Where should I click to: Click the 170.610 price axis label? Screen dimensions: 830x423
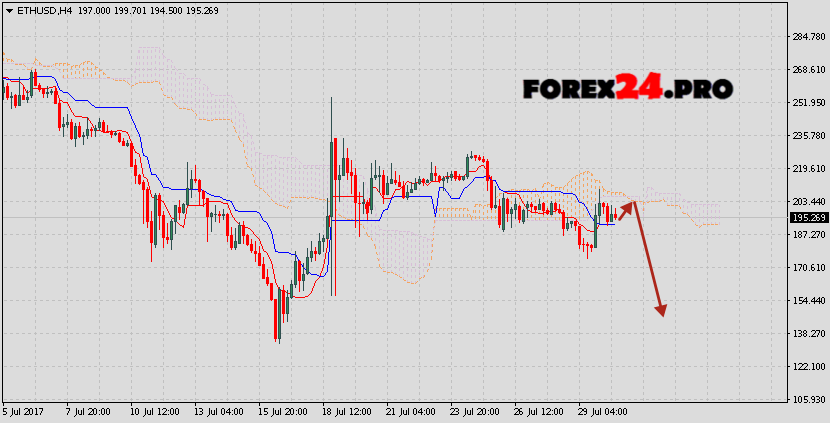point(807,268)
